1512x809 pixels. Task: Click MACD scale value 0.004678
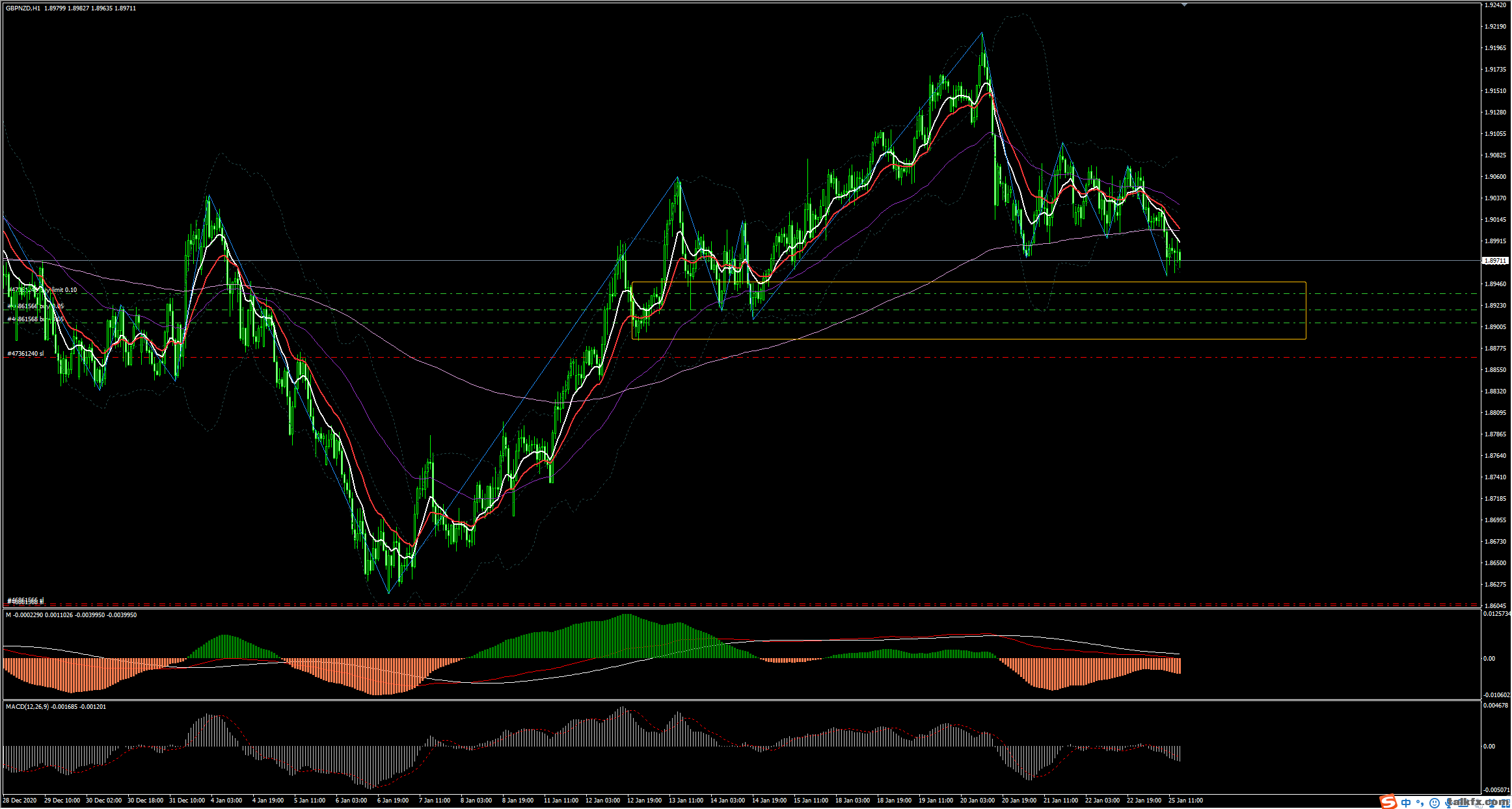[1495, 705]
